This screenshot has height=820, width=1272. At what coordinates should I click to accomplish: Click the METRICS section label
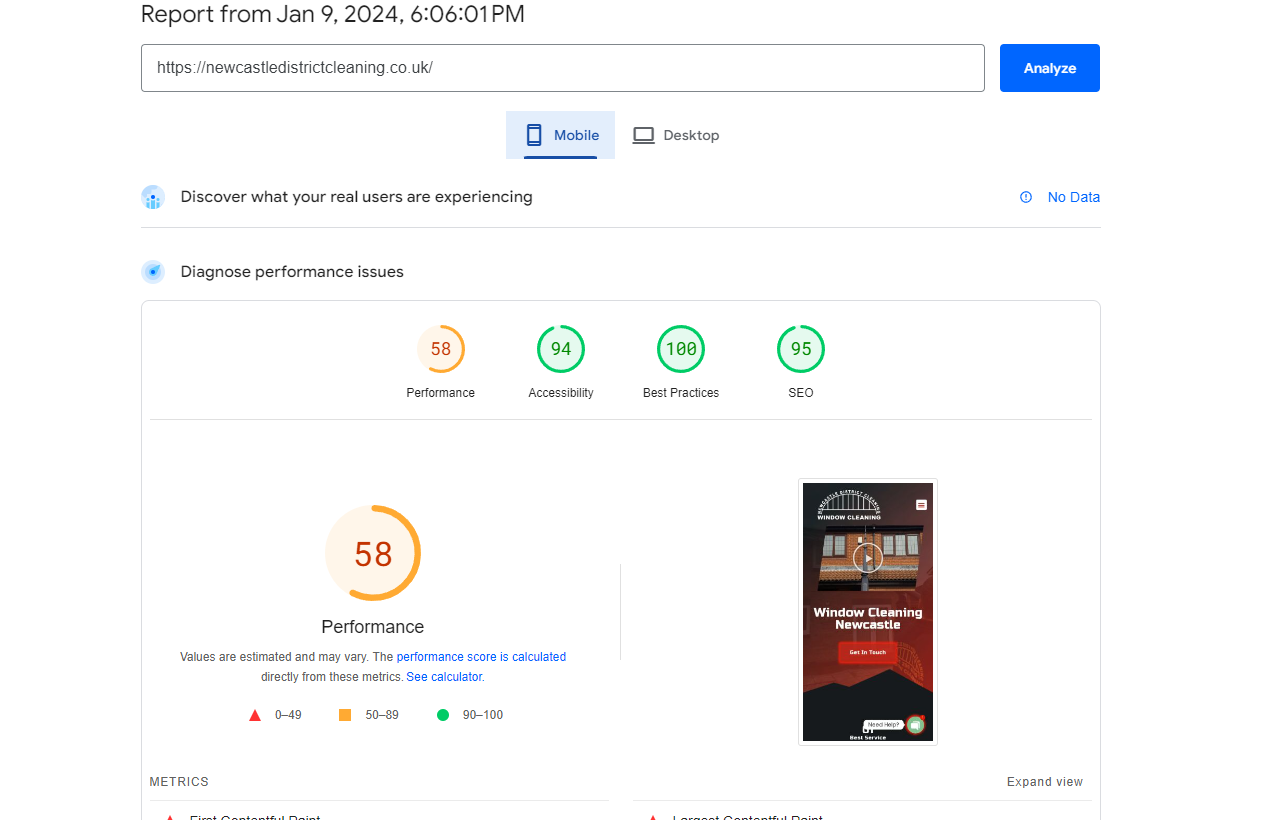coord(179,782)
